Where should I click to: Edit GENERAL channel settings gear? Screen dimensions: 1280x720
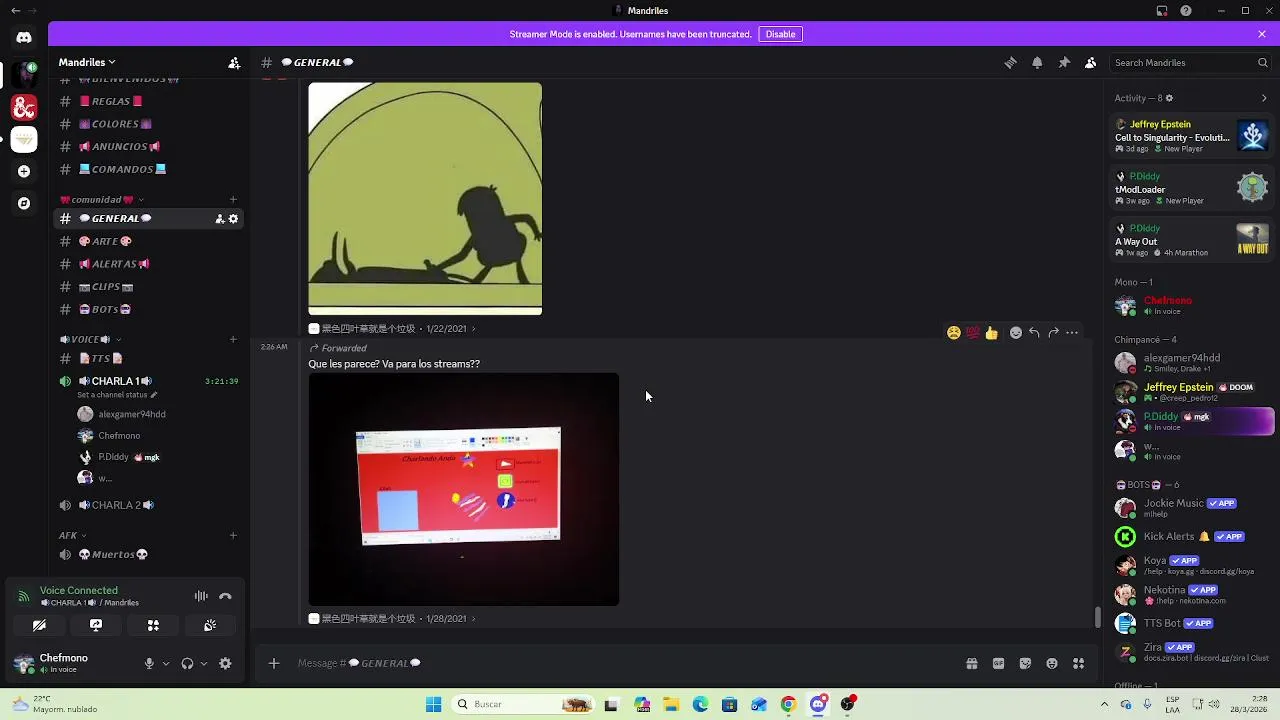click(234, 219)
